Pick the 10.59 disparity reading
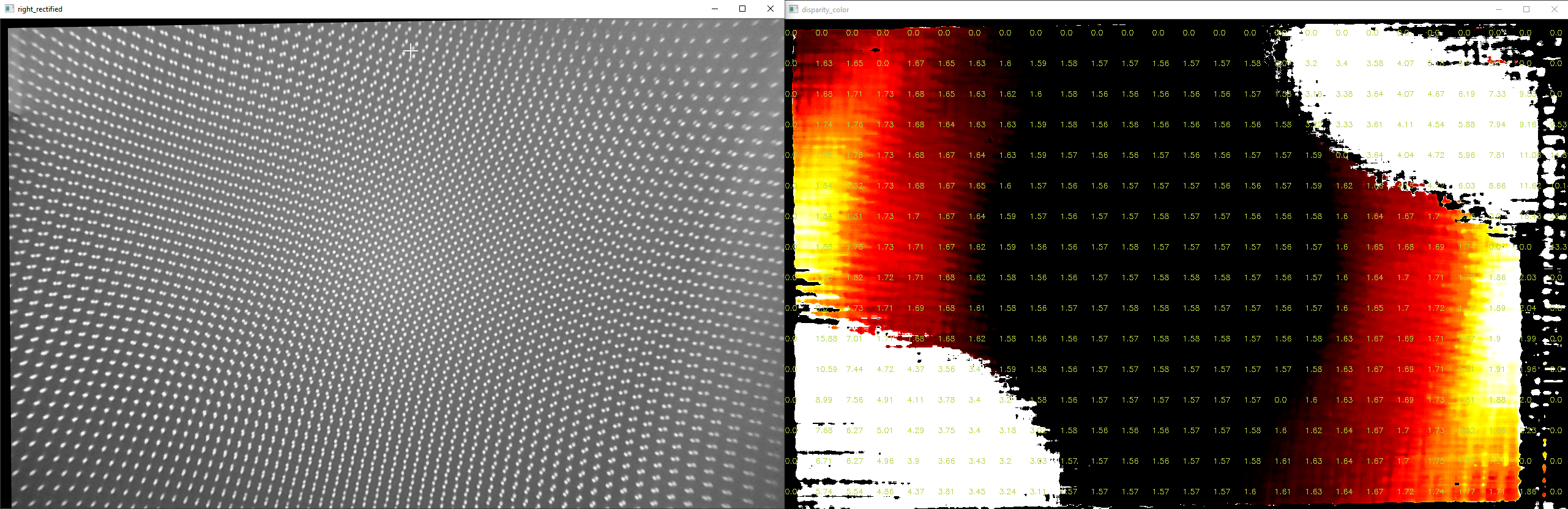This screenshot has width=1568, height=509. click(x=826, y=370)
